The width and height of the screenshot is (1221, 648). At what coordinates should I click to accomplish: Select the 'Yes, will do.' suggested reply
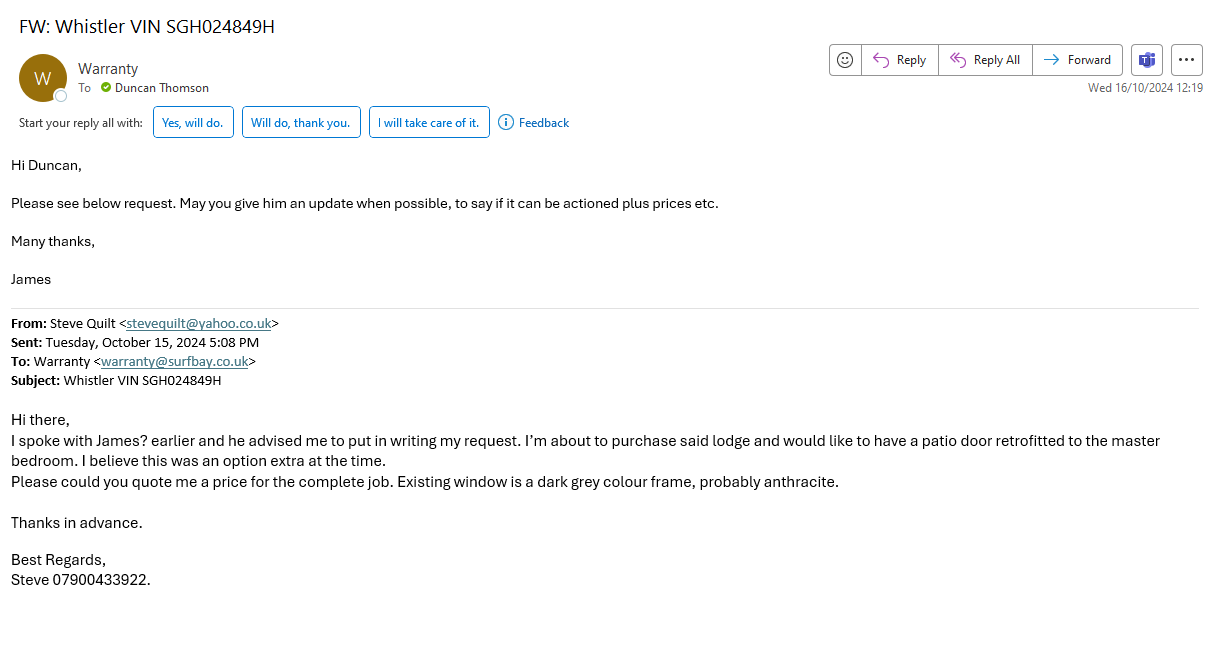coord(194,123)
